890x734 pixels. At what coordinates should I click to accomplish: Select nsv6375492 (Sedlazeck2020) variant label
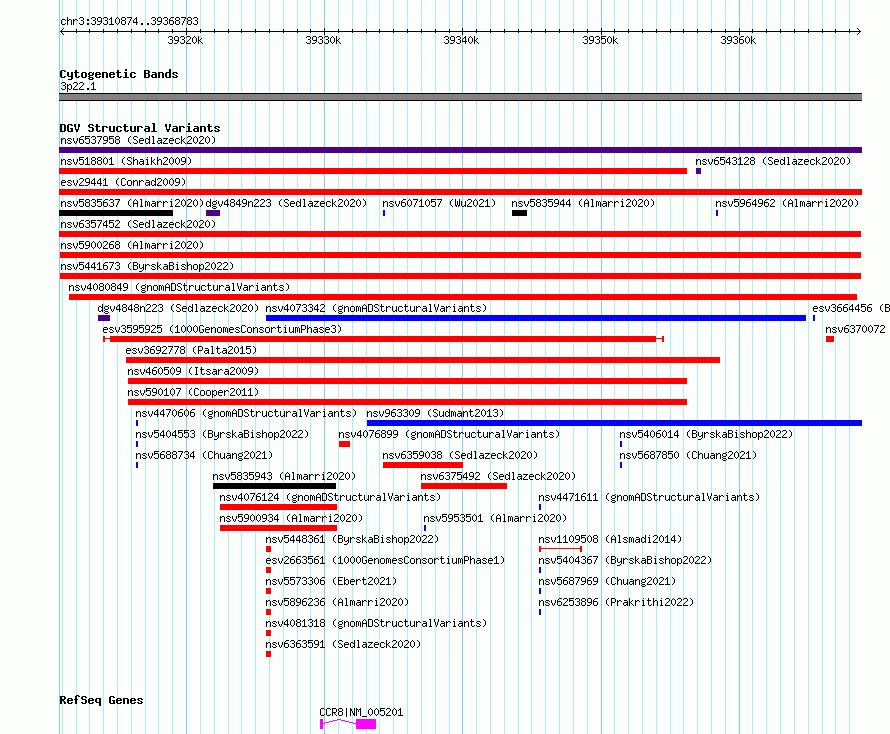point(498,476)
